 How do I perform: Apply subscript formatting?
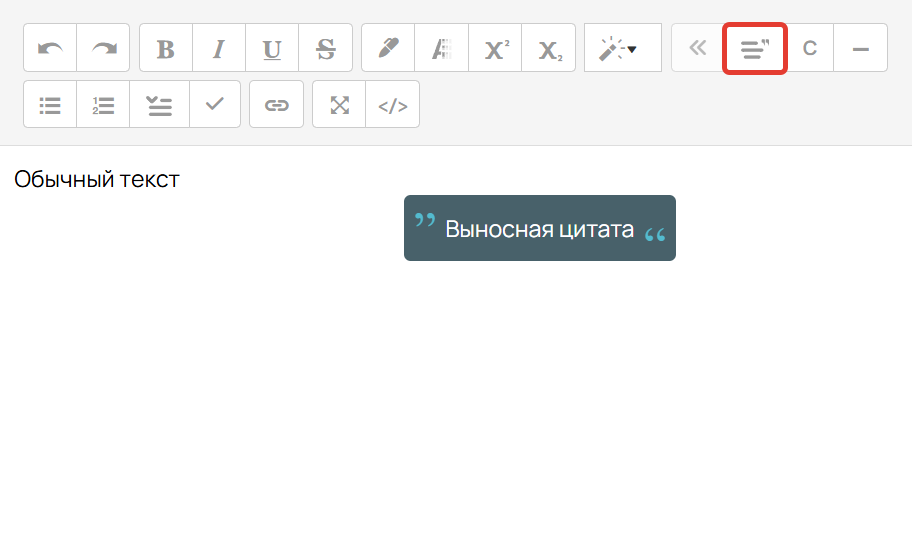(548, 48)
